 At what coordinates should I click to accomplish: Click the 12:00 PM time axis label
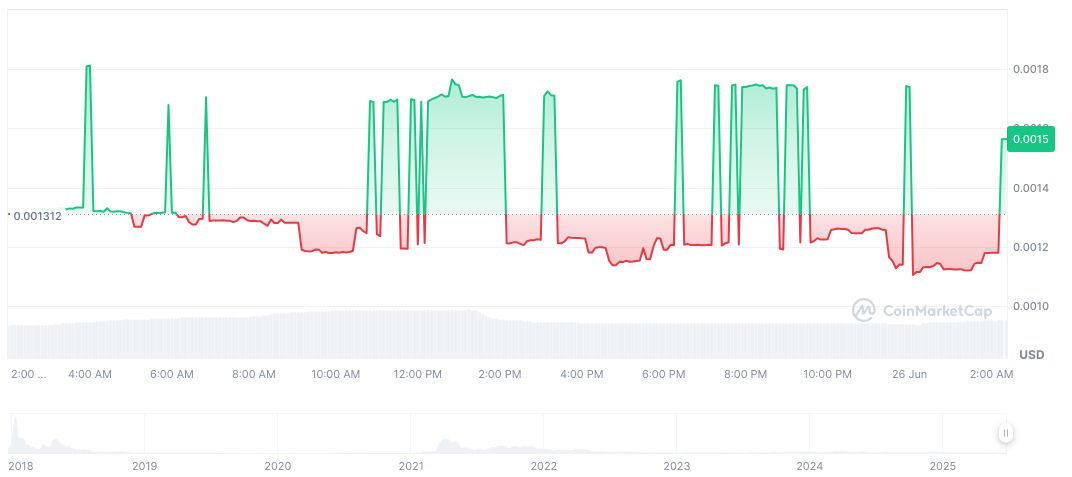tap(417, 374)
